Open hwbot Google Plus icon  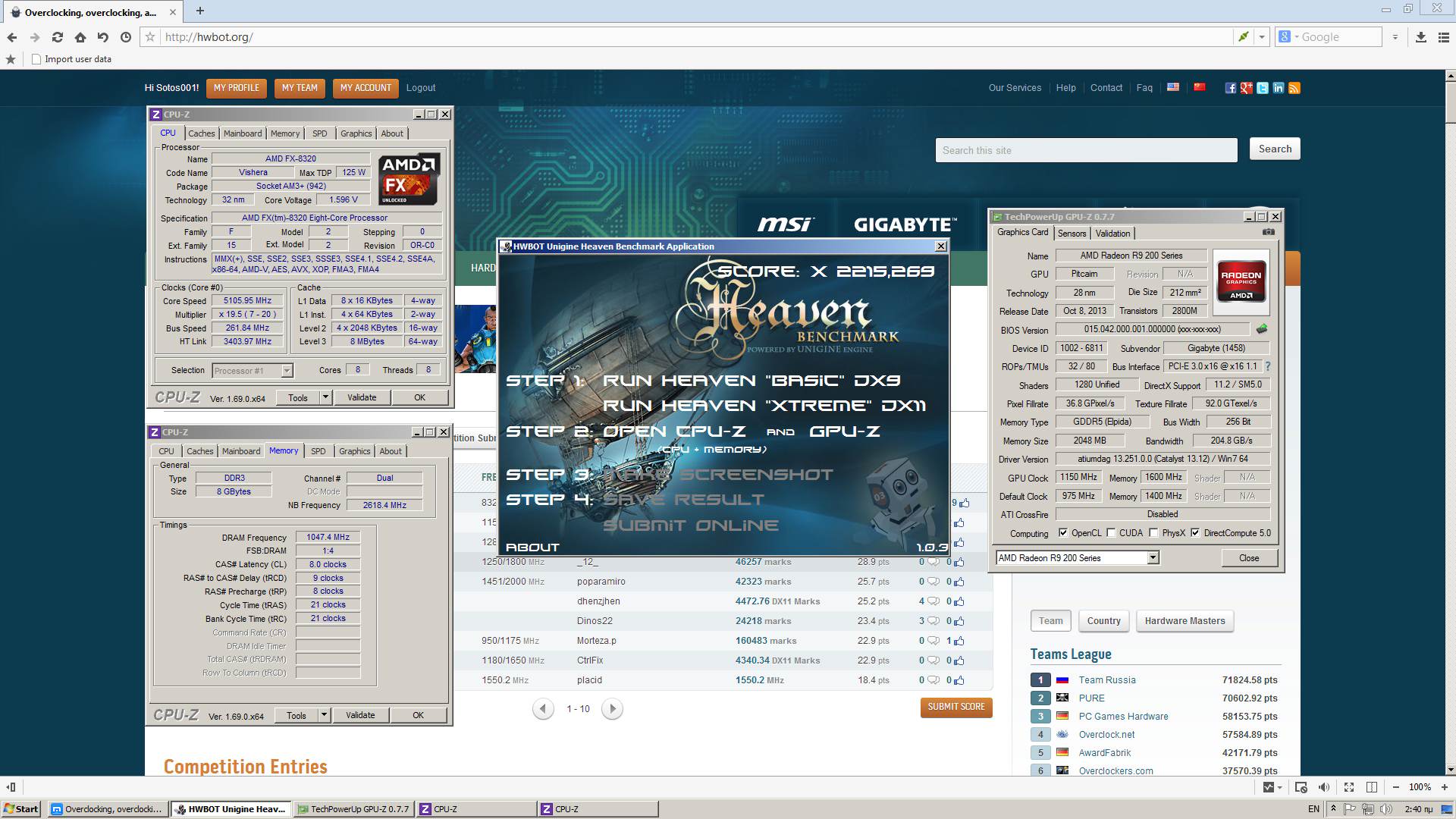[x=1246, y=88]
